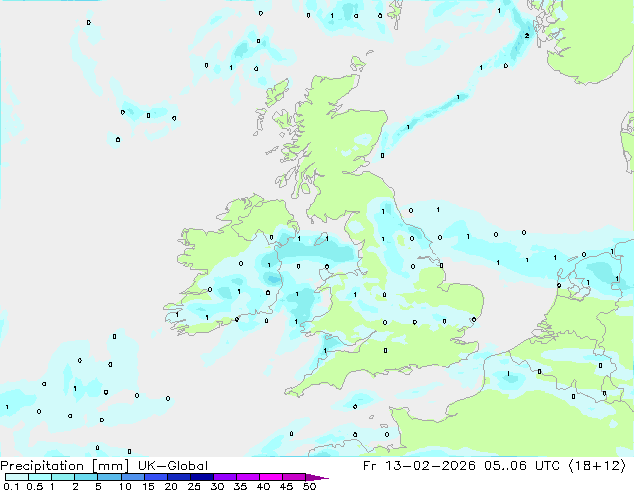This screenshot has width=634, height=490.
Task: Click the legend label "0.5"
Action: (x=35, y=486)
